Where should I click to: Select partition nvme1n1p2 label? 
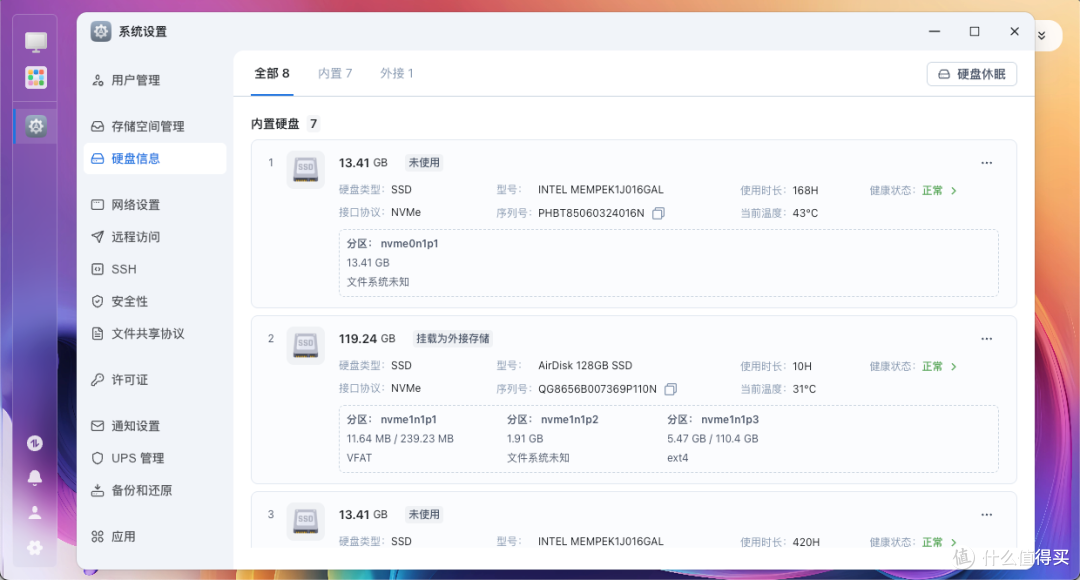click(x=570, y=420)
